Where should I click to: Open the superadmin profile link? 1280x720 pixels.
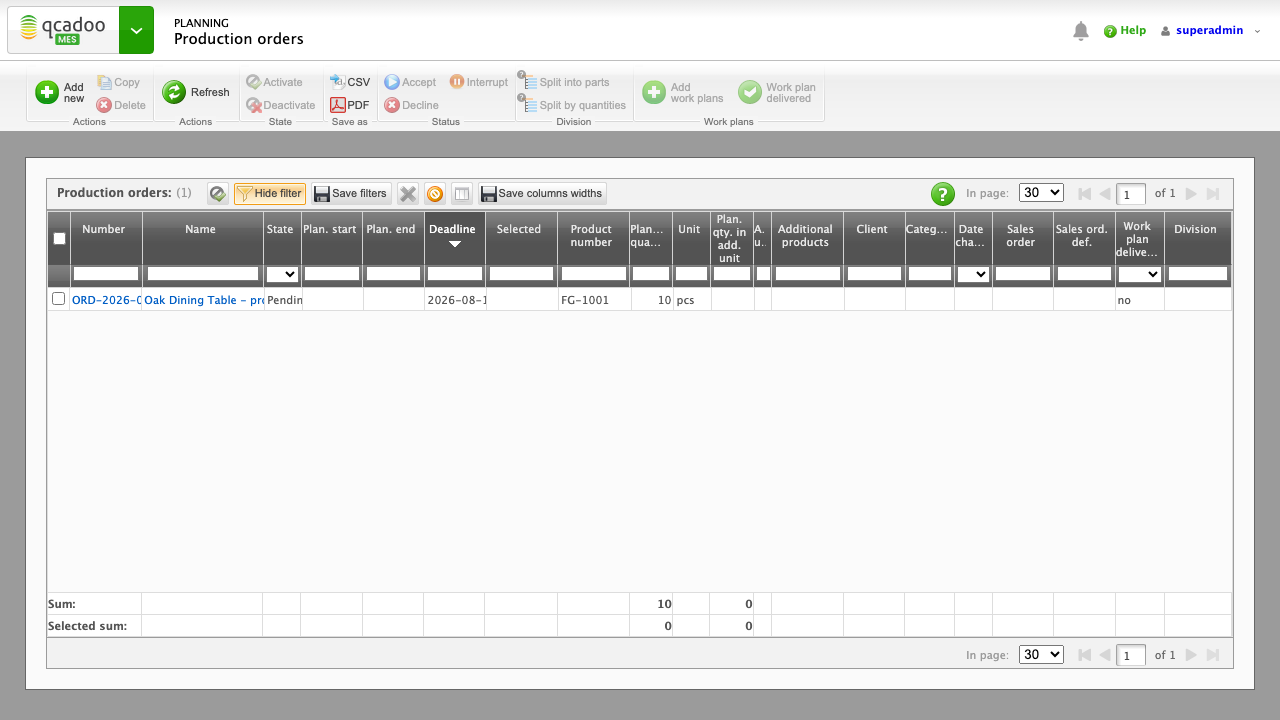1209,31
